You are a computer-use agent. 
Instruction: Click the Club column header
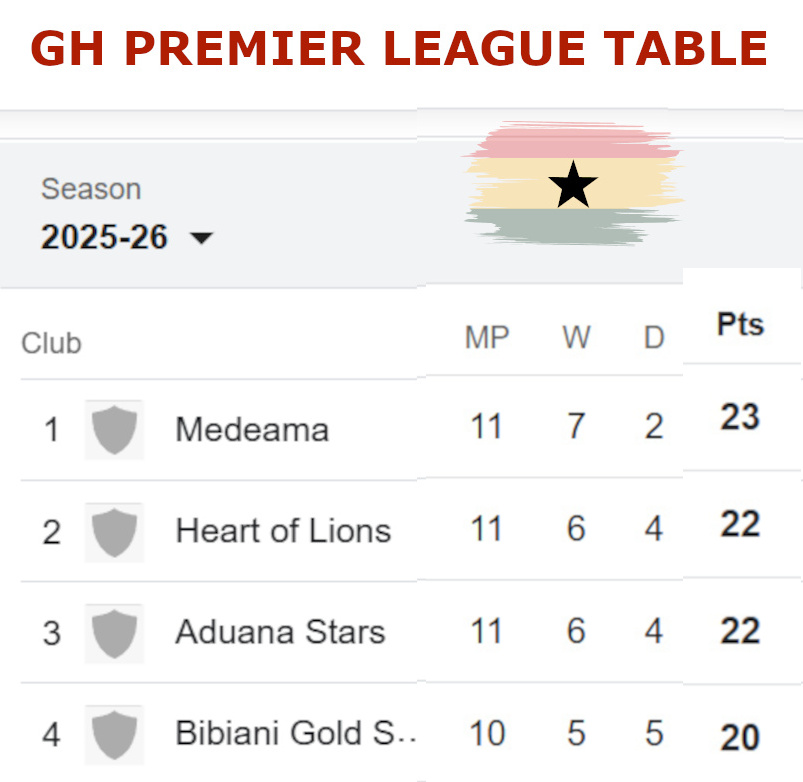[x=51, y=343]
